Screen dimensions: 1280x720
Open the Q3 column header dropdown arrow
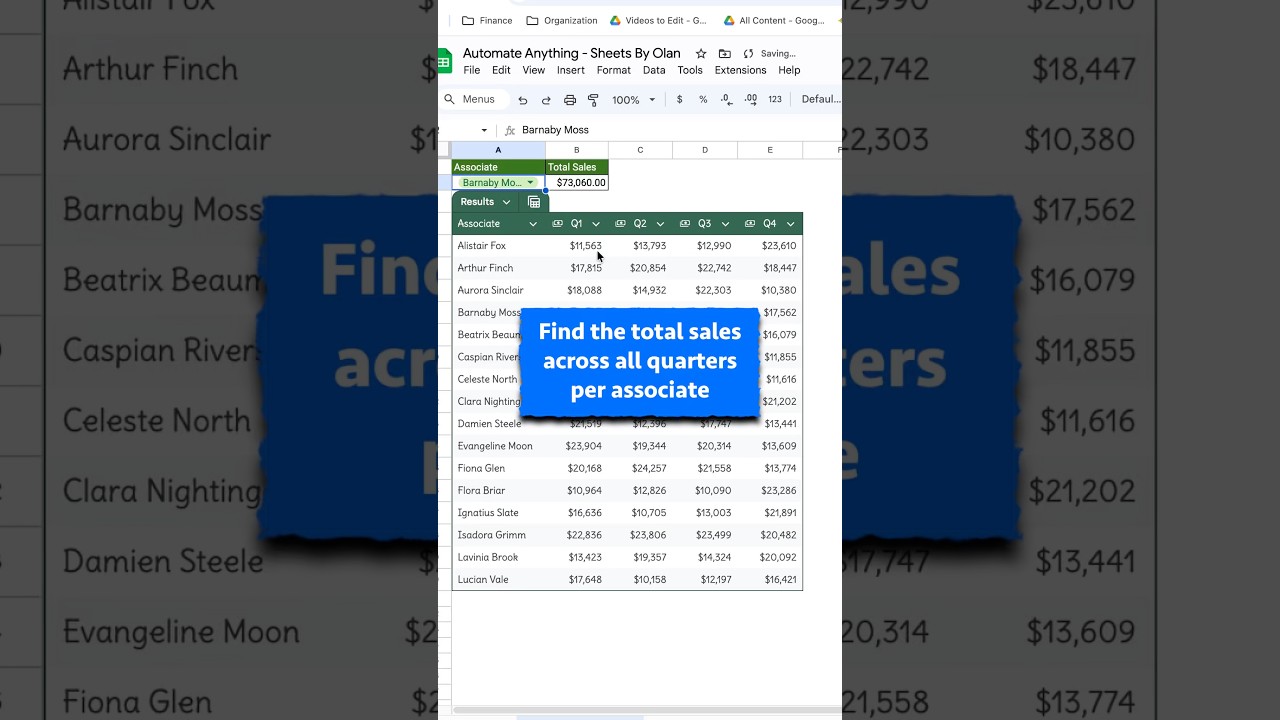725,224
